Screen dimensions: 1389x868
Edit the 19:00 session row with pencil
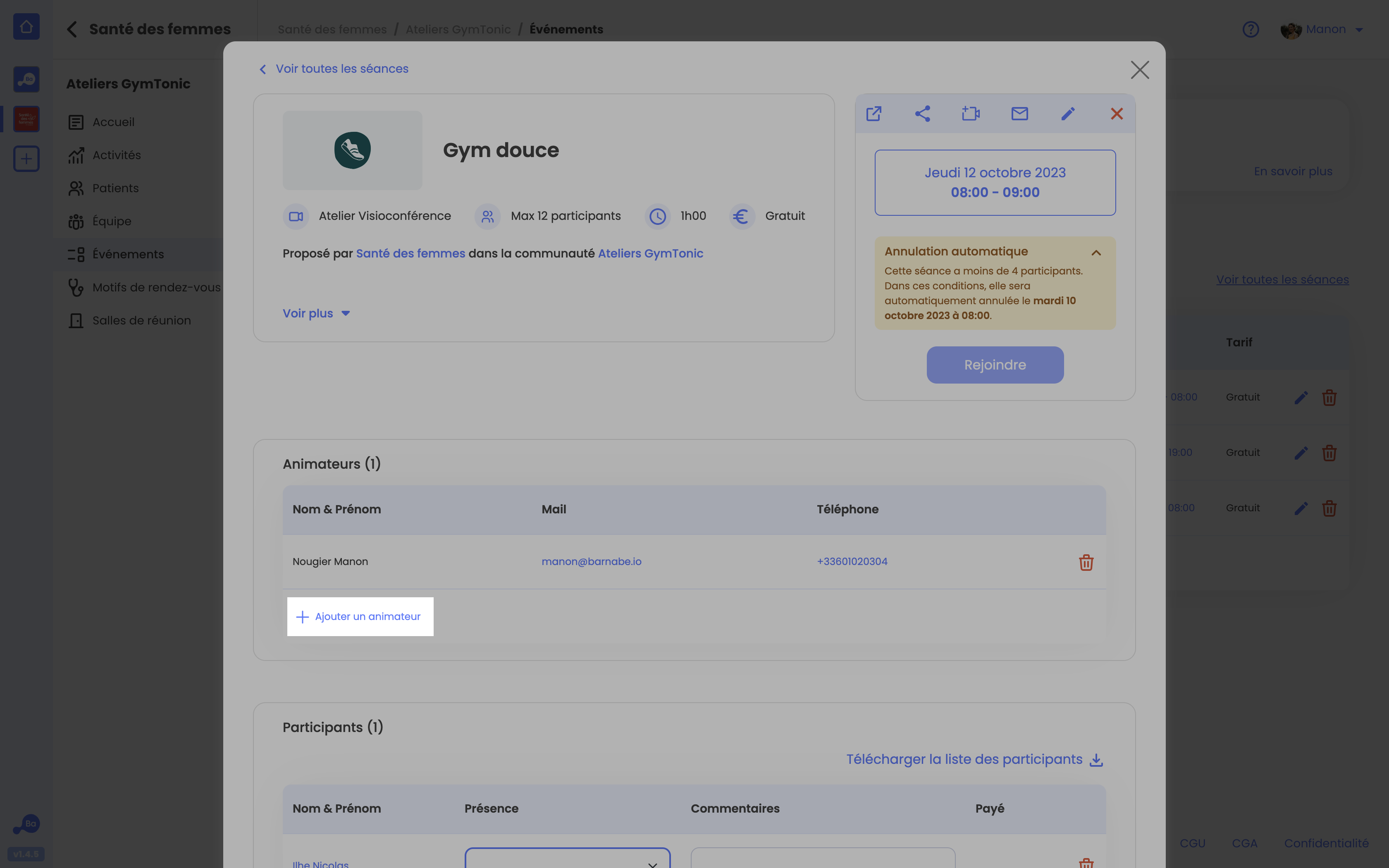[x=1301, y=453]
